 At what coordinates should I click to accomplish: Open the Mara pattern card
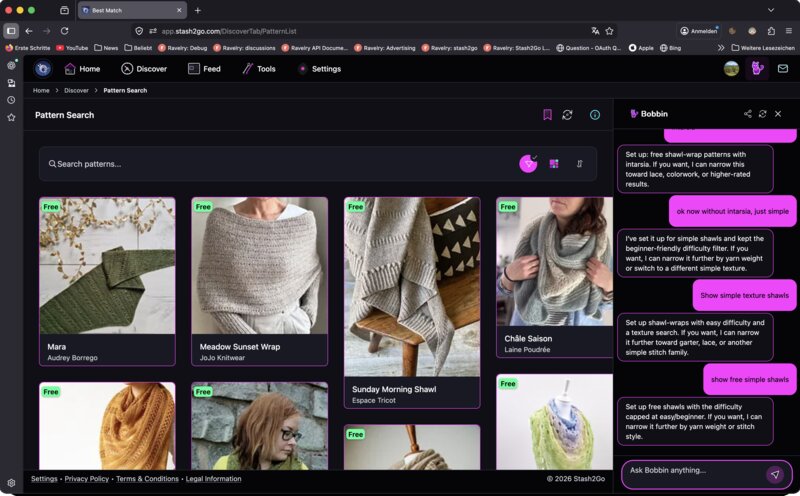point(107,281)
